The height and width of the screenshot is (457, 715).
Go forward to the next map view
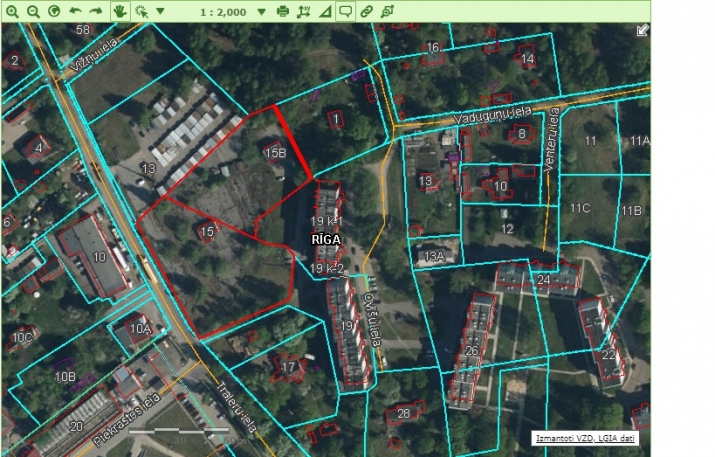(96, 11)
